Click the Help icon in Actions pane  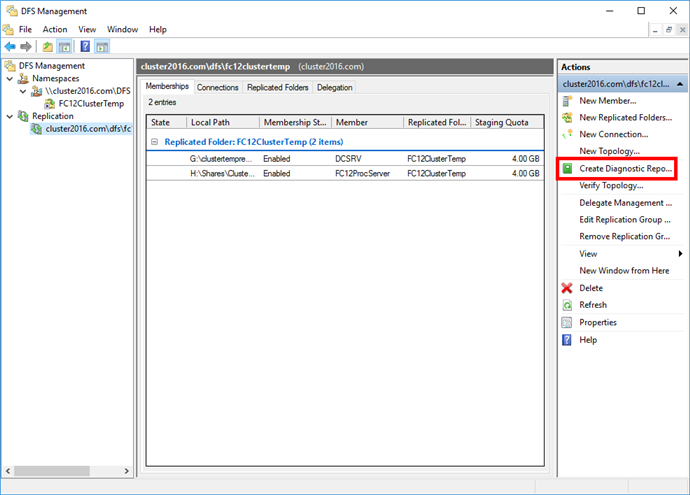pyautogui.click(x=567, y=340)
